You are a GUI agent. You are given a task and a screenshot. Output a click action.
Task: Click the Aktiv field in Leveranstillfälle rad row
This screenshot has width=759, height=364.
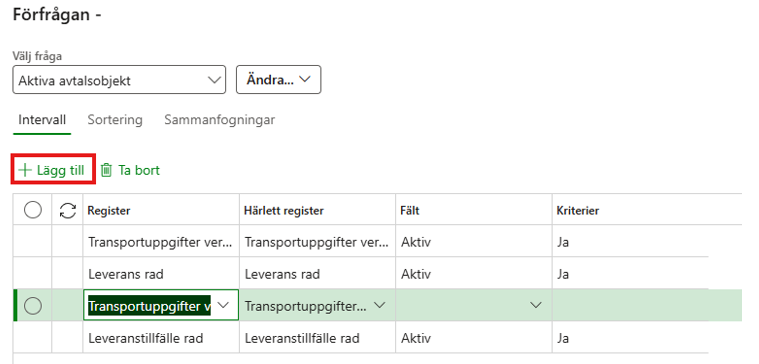pyautogui.click(x=473, y=337)
